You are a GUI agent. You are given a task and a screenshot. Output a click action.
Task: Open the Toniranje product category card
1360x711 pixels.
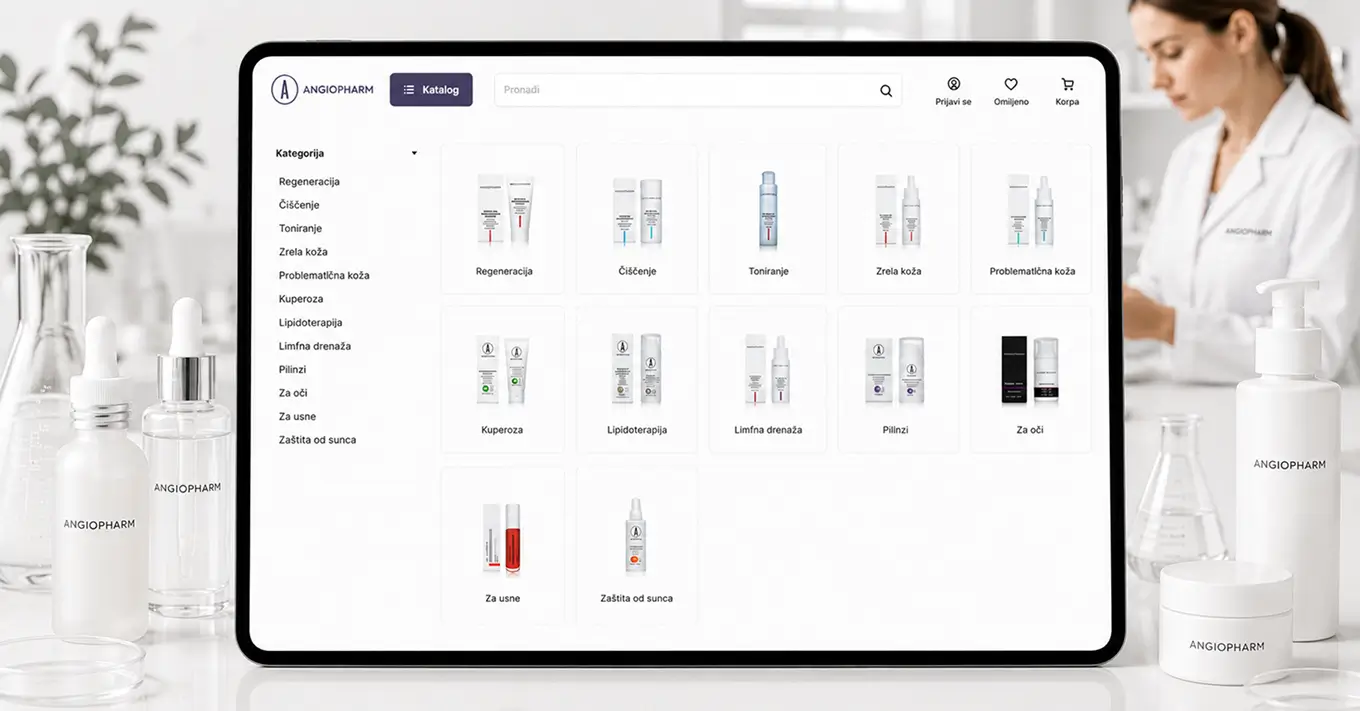point(768,218)
